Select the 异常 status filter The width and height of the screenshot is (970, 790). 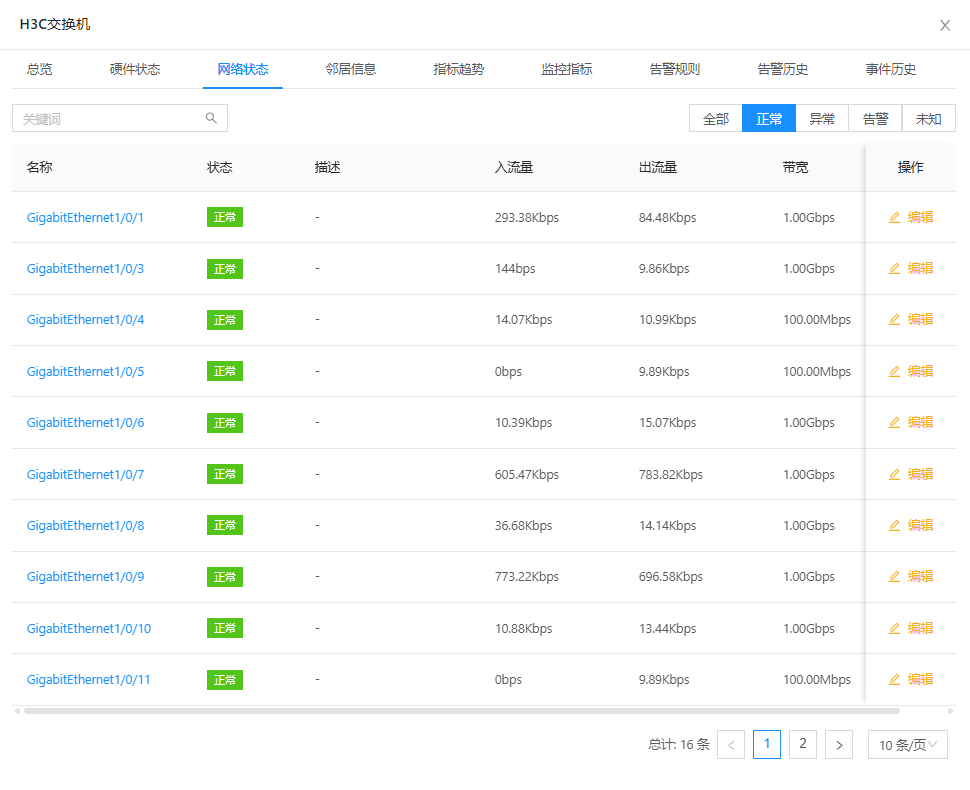coord(822,119)
